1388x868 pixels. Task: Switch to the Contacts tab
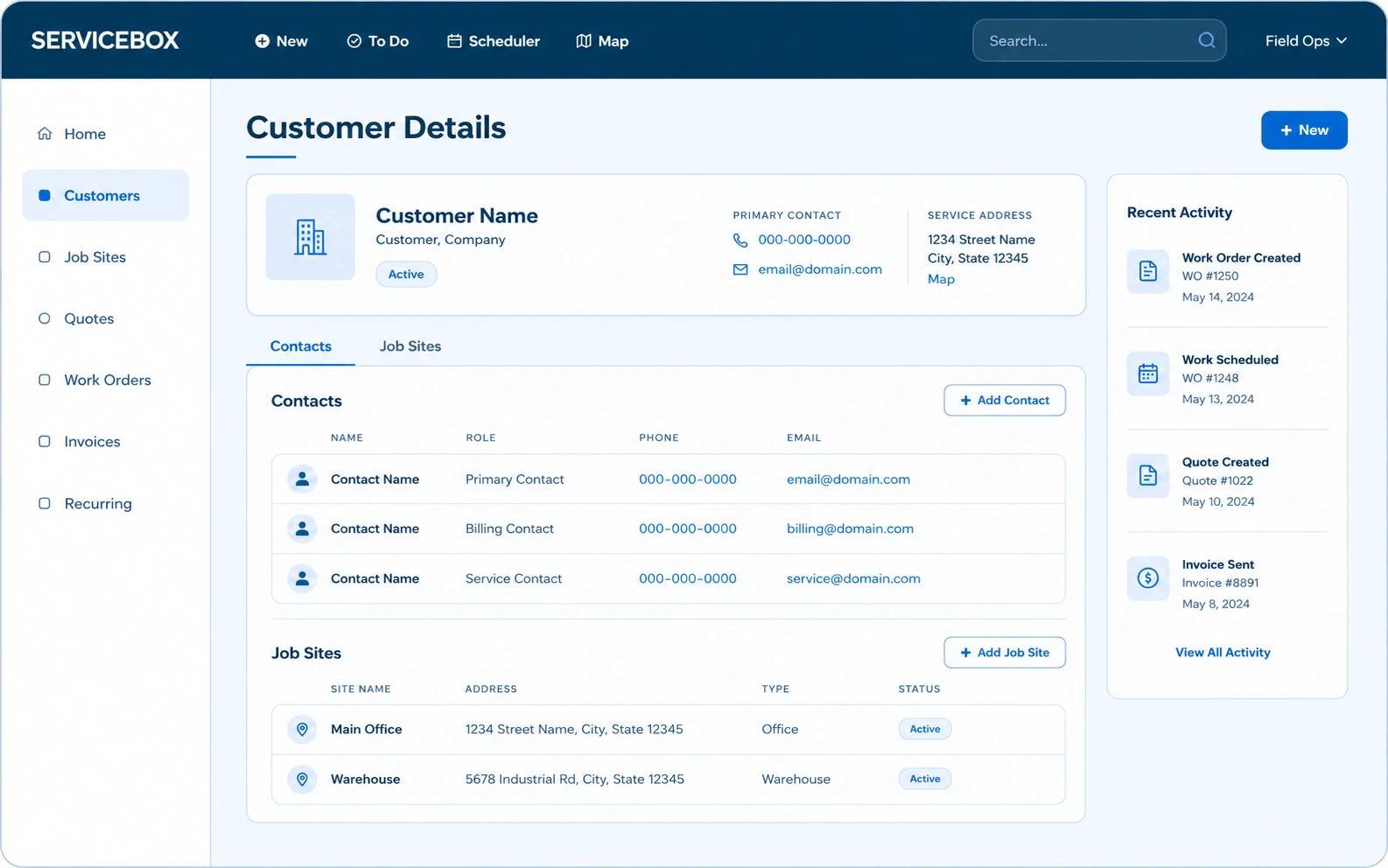coord(301,346)
